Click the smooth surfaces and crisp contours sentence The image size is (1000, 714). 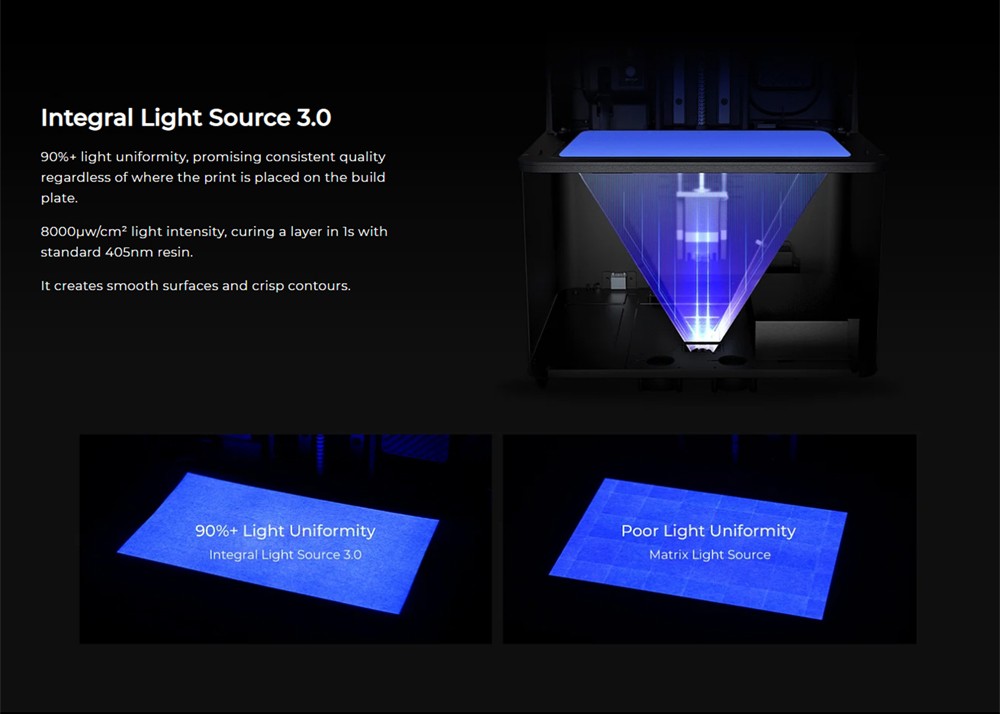tap(196, 286)
